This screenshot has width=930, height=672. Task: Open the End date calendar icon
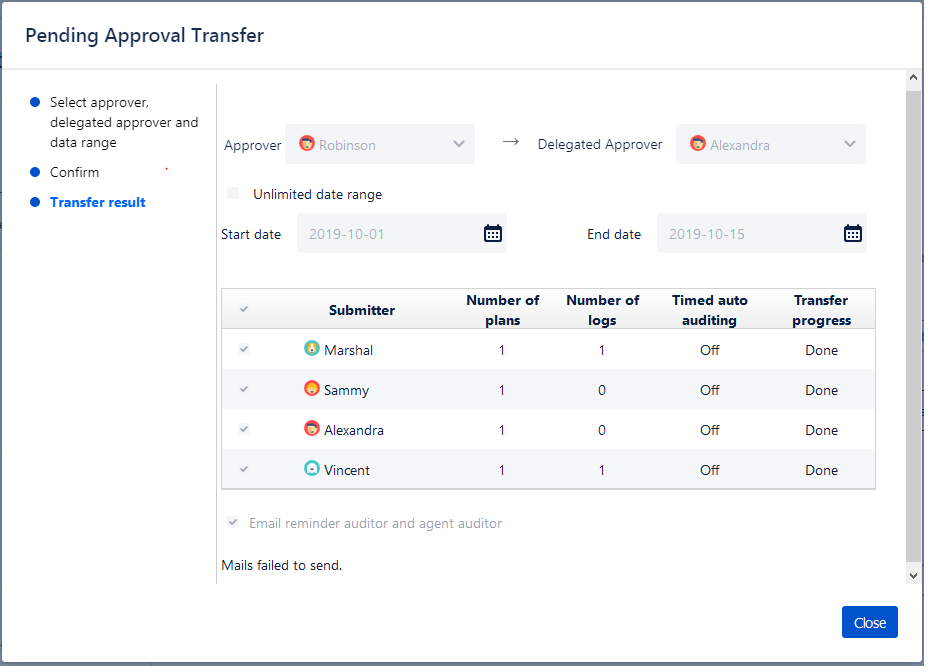pos(853,234)
